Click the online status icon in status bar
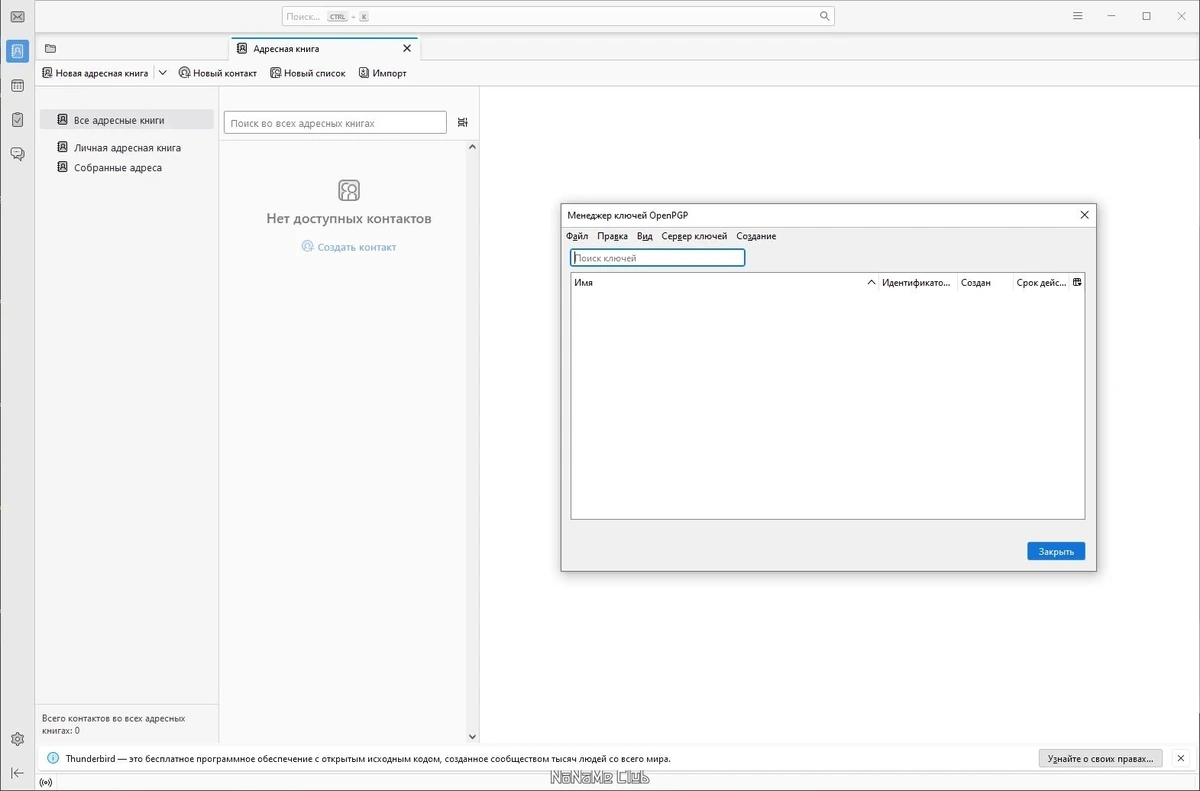Viewport: 1200px width, 791px height. (46, 782)
